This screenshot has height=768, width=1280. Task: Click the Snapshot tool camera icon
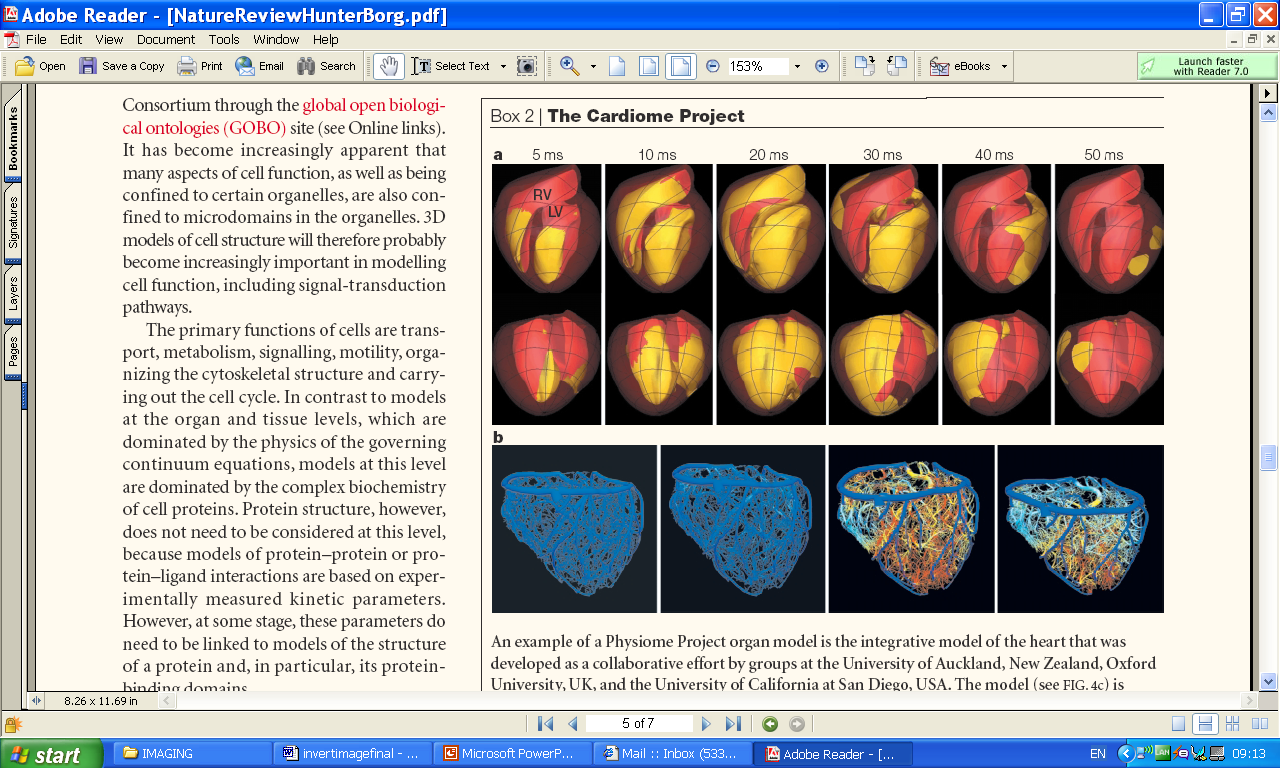(526, 66)
